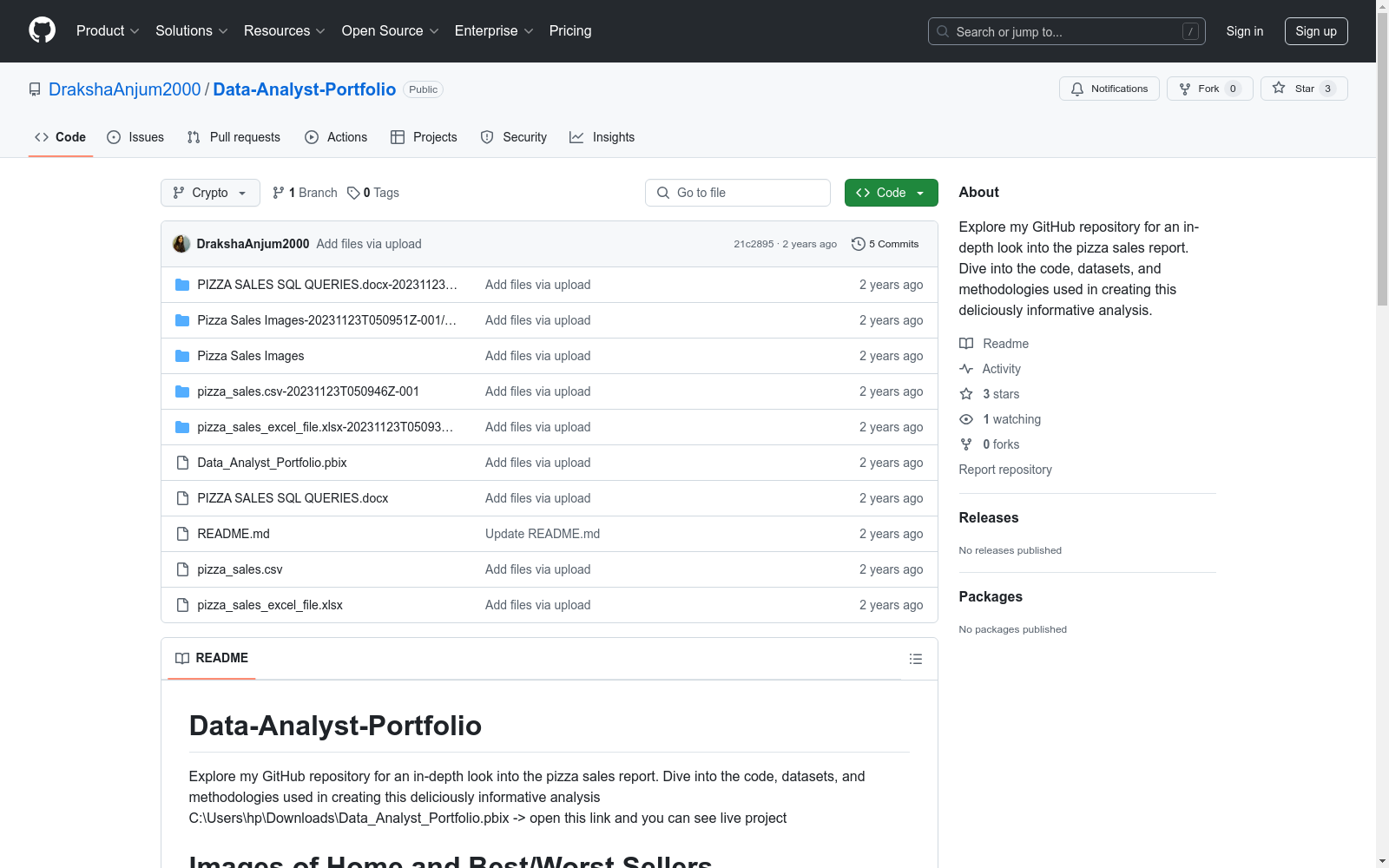Open commit hash 21c2895
1389x868 pixels.
coord(754,244)
